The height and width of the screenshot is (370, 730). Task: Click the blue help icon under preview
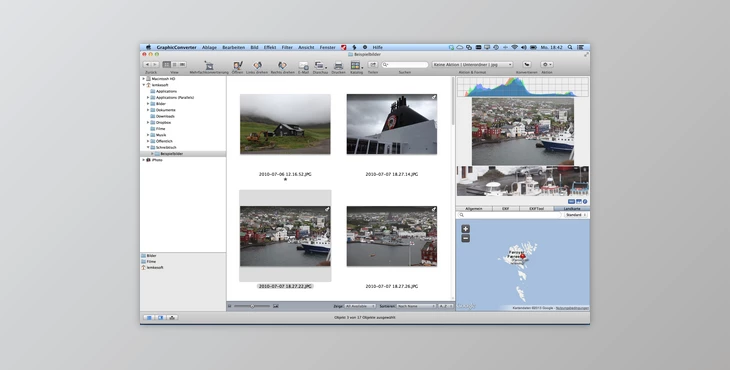click(585, 202)
